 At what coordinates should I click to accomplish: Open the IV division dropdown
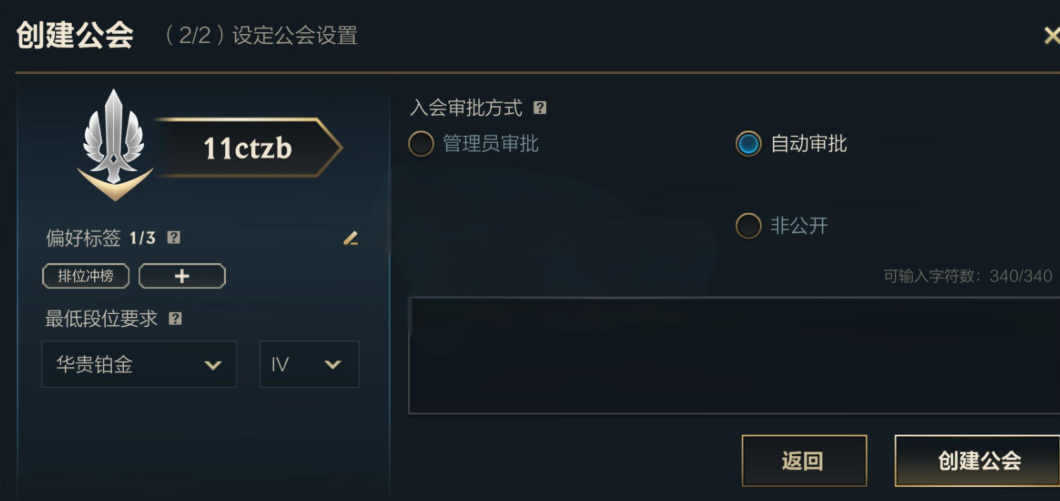pyautogui.click(x=310, y=364)
